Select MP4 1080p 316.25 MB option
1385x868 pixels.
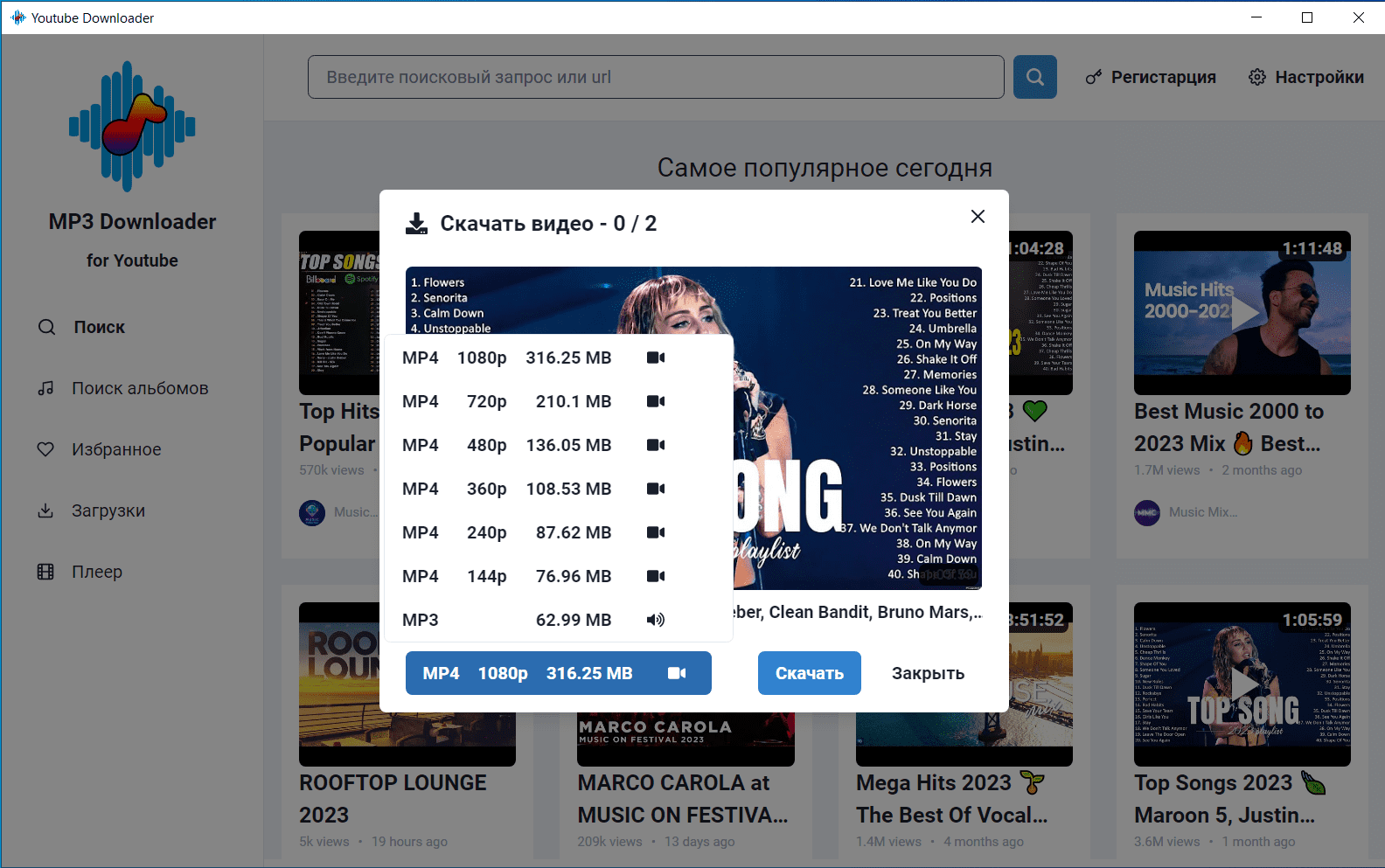click(x=559, y=358)
